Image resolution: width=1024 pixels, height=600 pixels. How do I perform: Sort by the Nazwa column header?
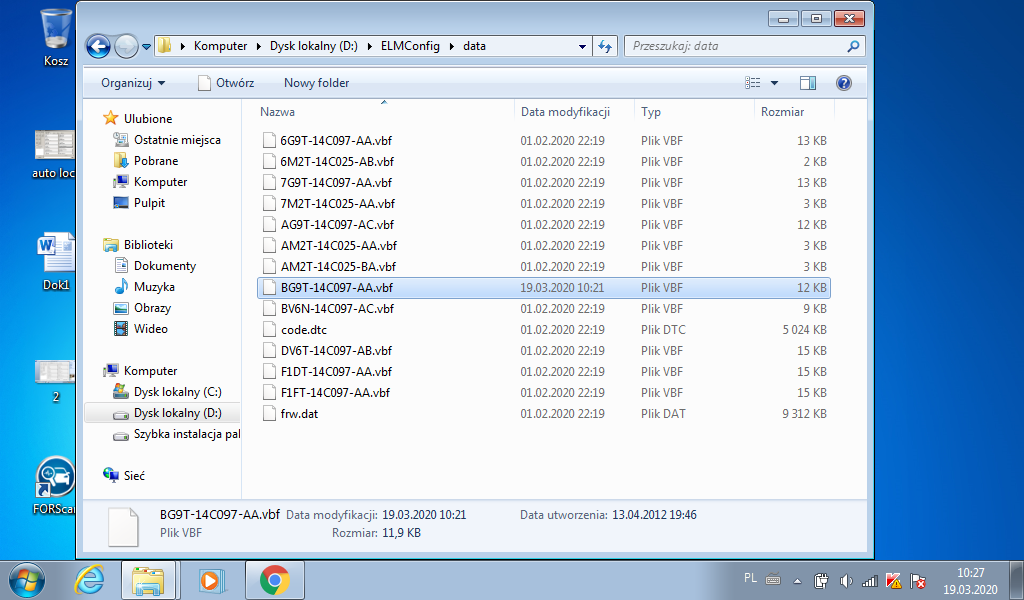pyautogui.click(x=277, y=112)
